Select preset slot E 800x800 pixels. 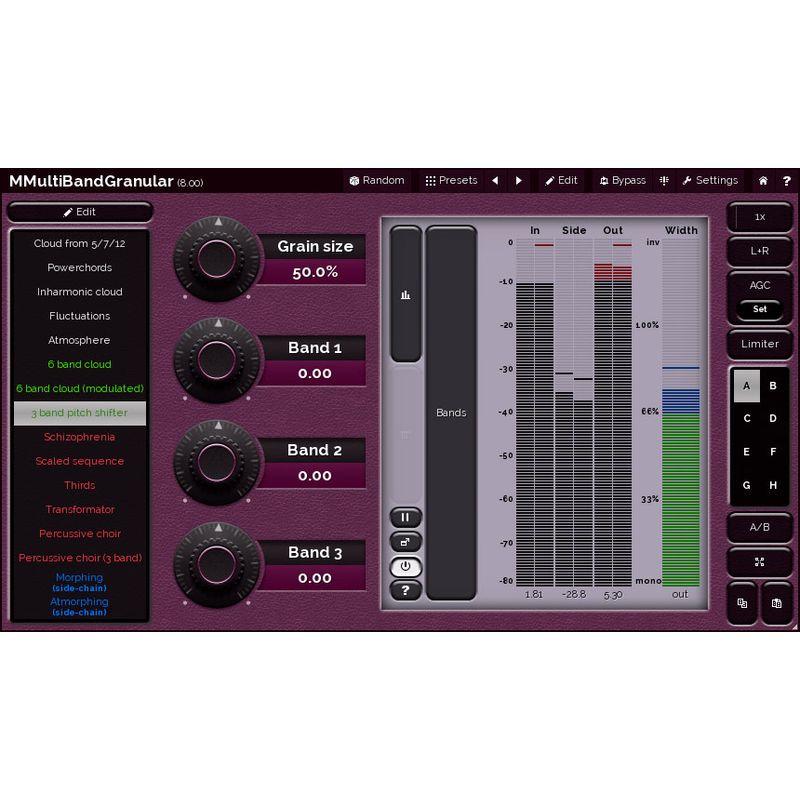click(x=746, y=452)
